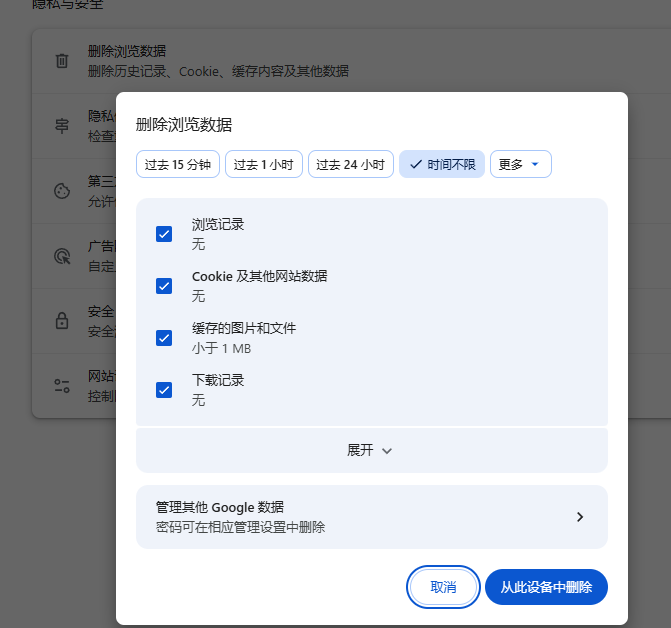Click the 浏览记录 label text
The height and width of the screenshot is (628, 671).
click(218, 224)
